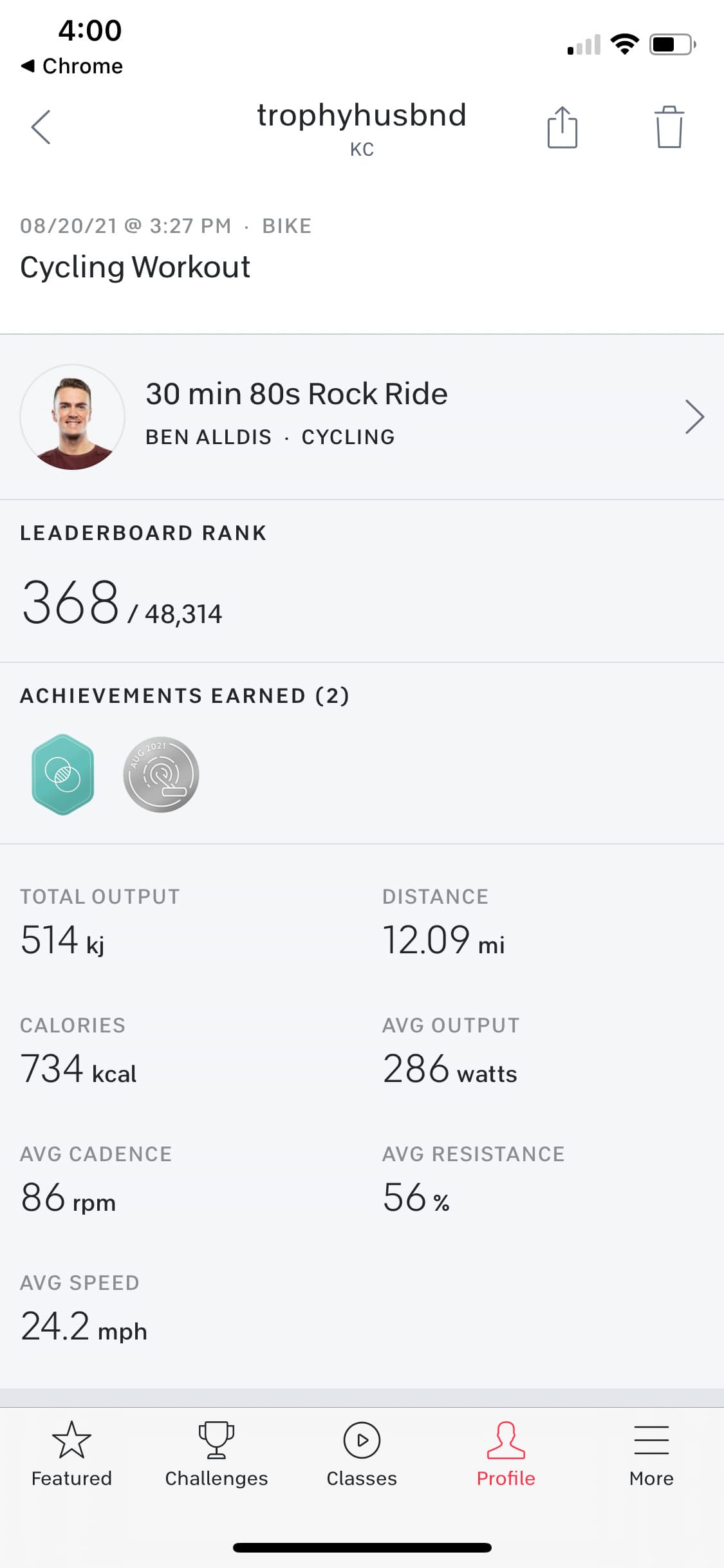Delete workout using trash icon
The height and width of the screenshot is (1568, 724).
click(x=669, y=127)
